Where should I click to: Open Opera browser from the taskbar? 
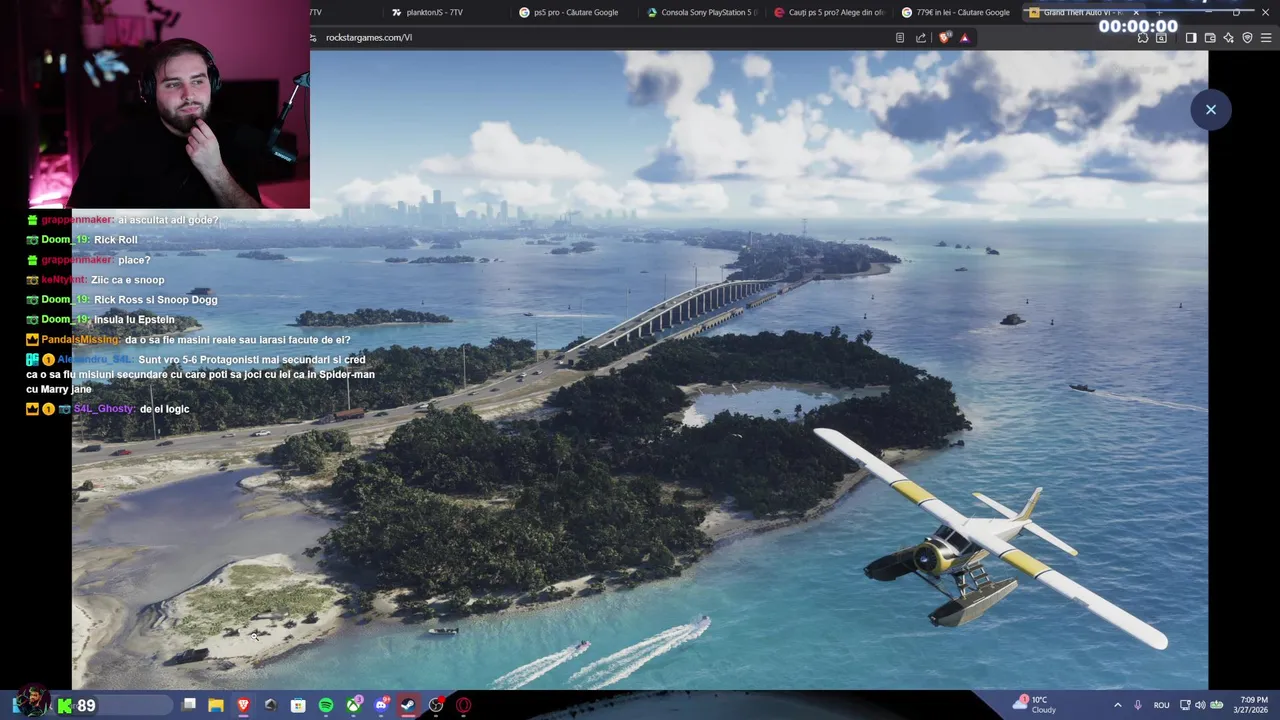(464, 705)
